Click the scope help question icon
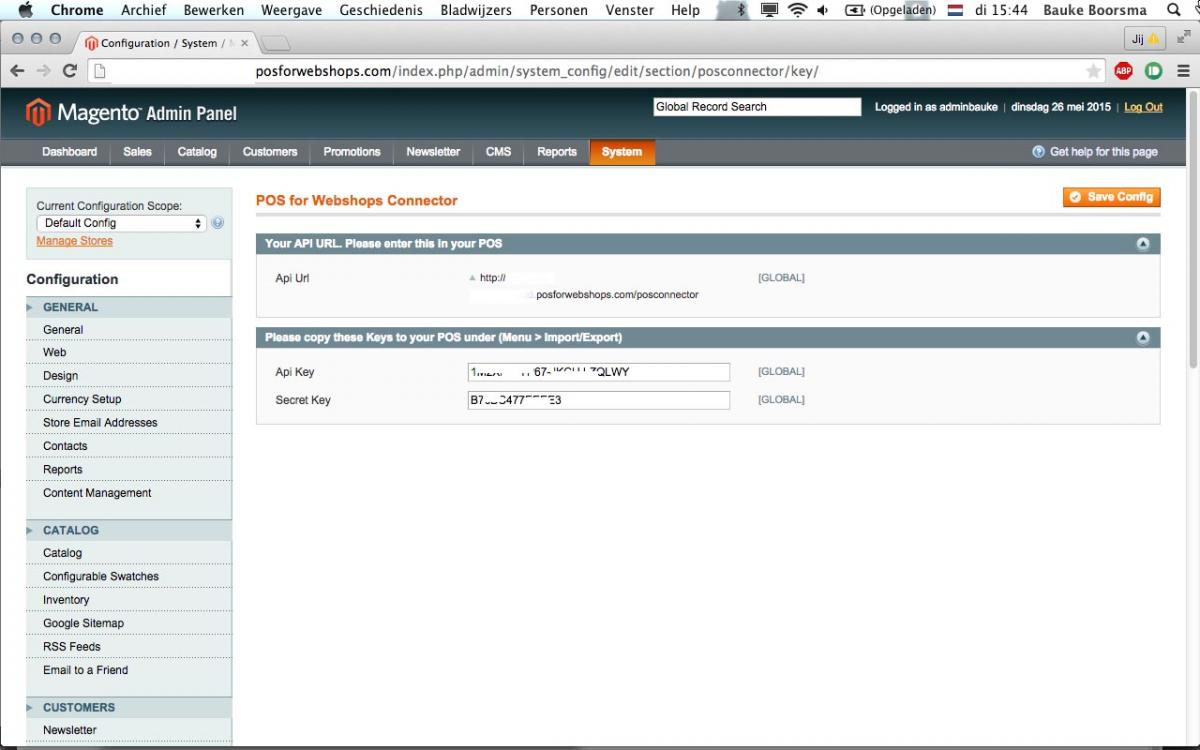Viewport: 1200px width, 750px height. pos(217,223)
